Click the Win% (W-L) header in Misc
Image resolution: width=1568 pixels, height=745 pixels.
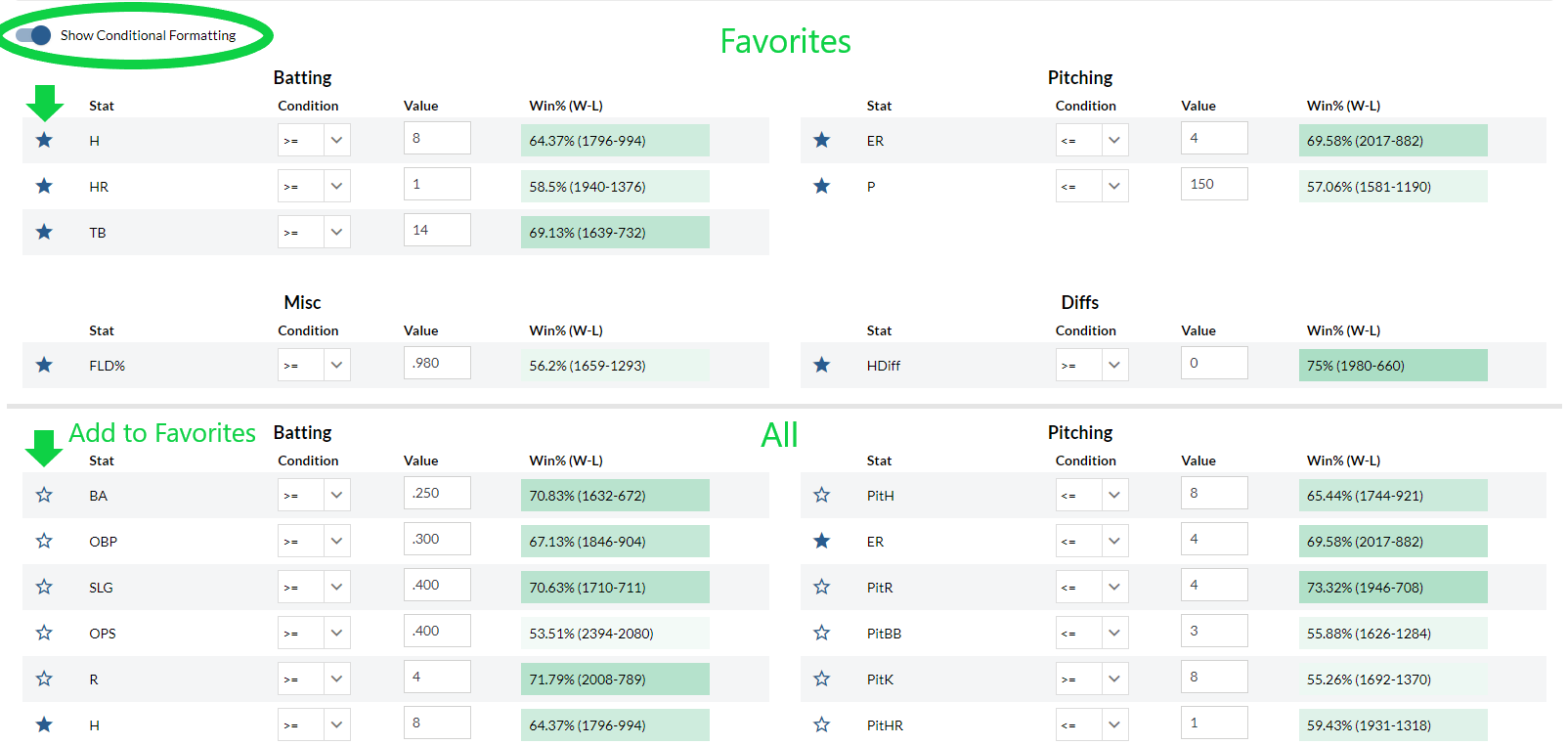point(565,330)
